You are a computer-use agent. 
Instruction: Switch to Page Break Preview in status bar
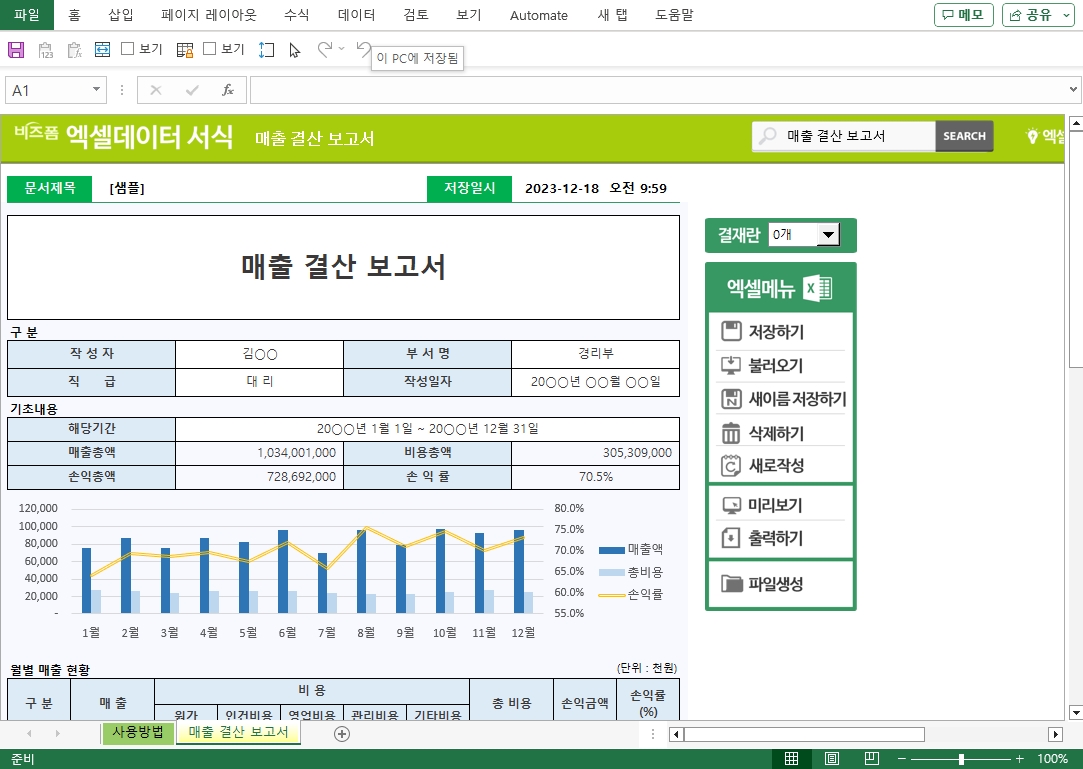click(871, 759)
